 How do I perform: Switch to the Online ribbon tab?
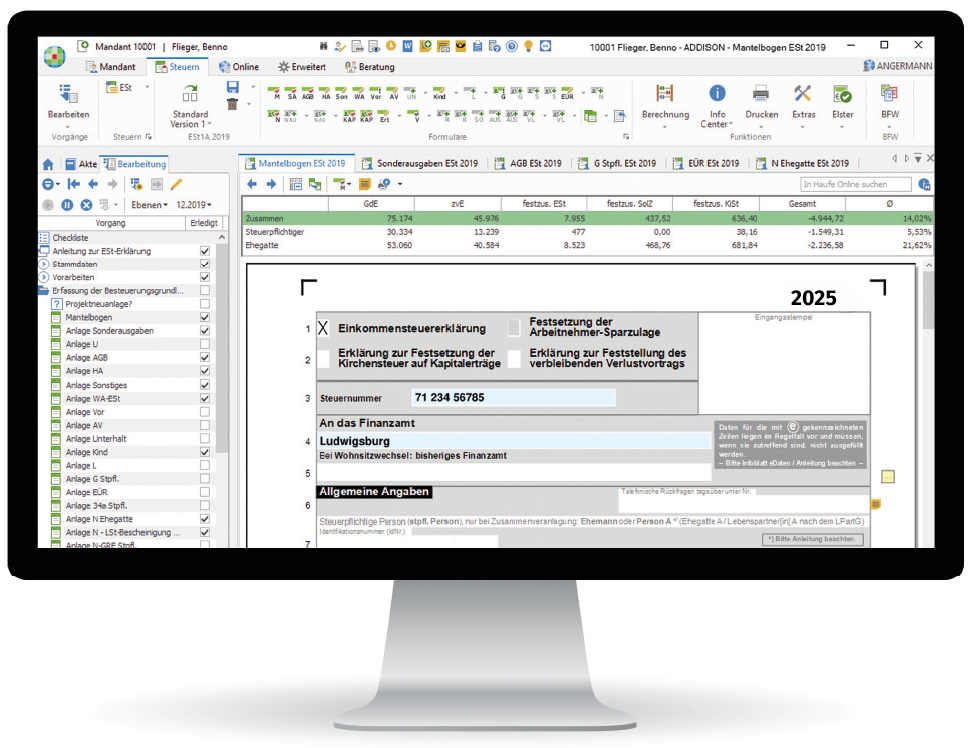click(x=238, y=67)
